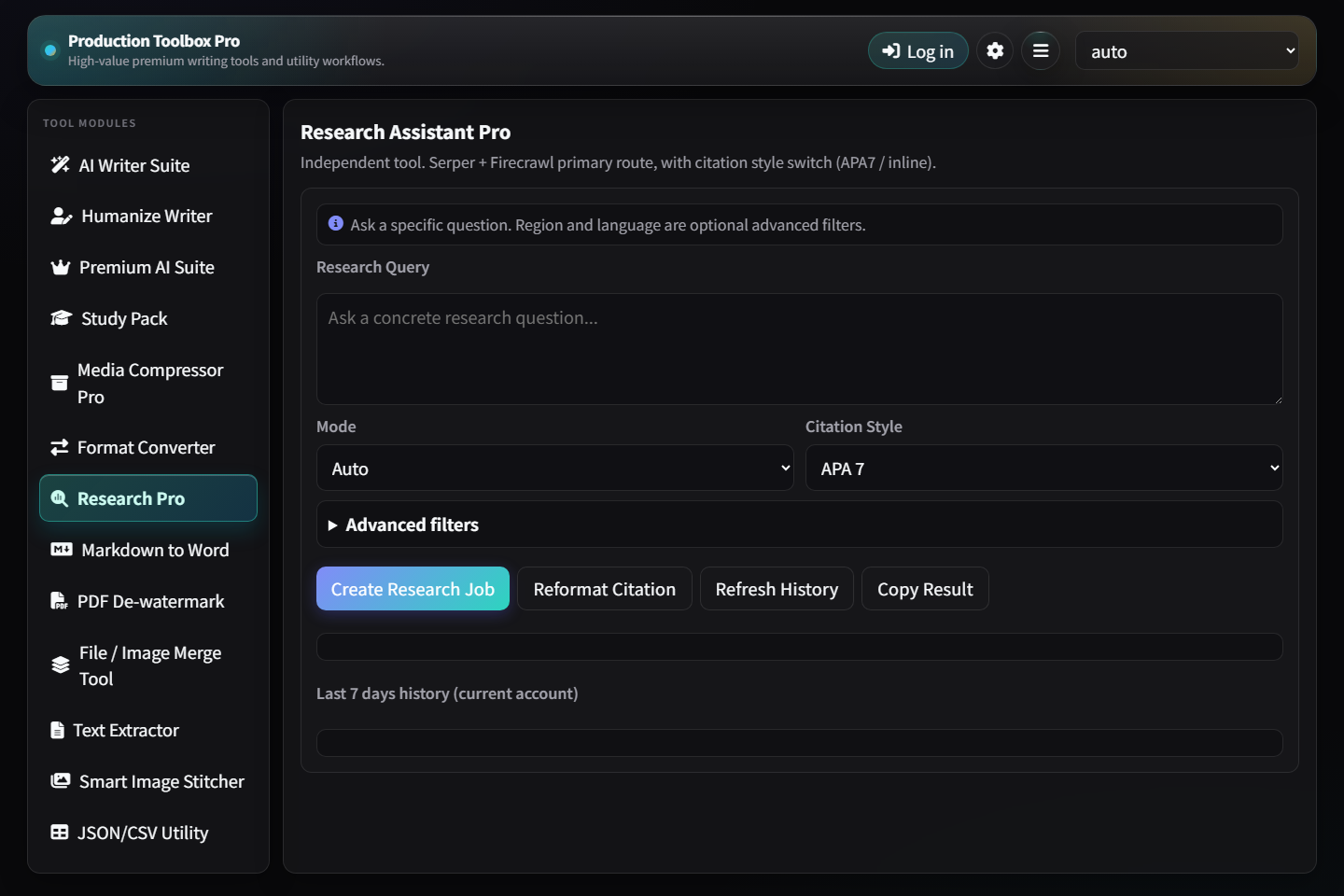Go to Study Pack module

click(x=148, y=318)
